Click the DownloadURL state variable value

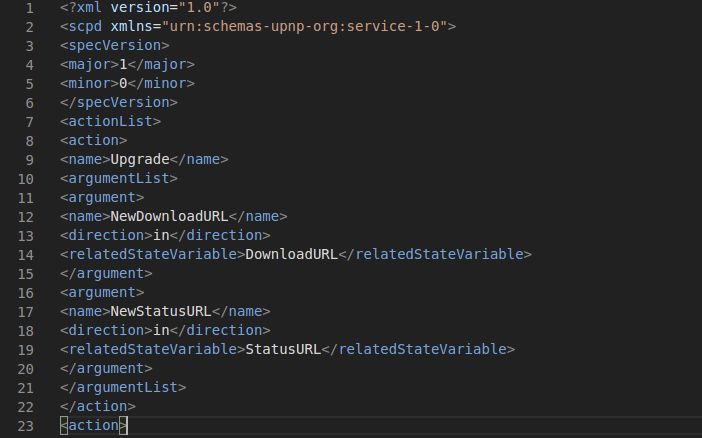point(291,254)
